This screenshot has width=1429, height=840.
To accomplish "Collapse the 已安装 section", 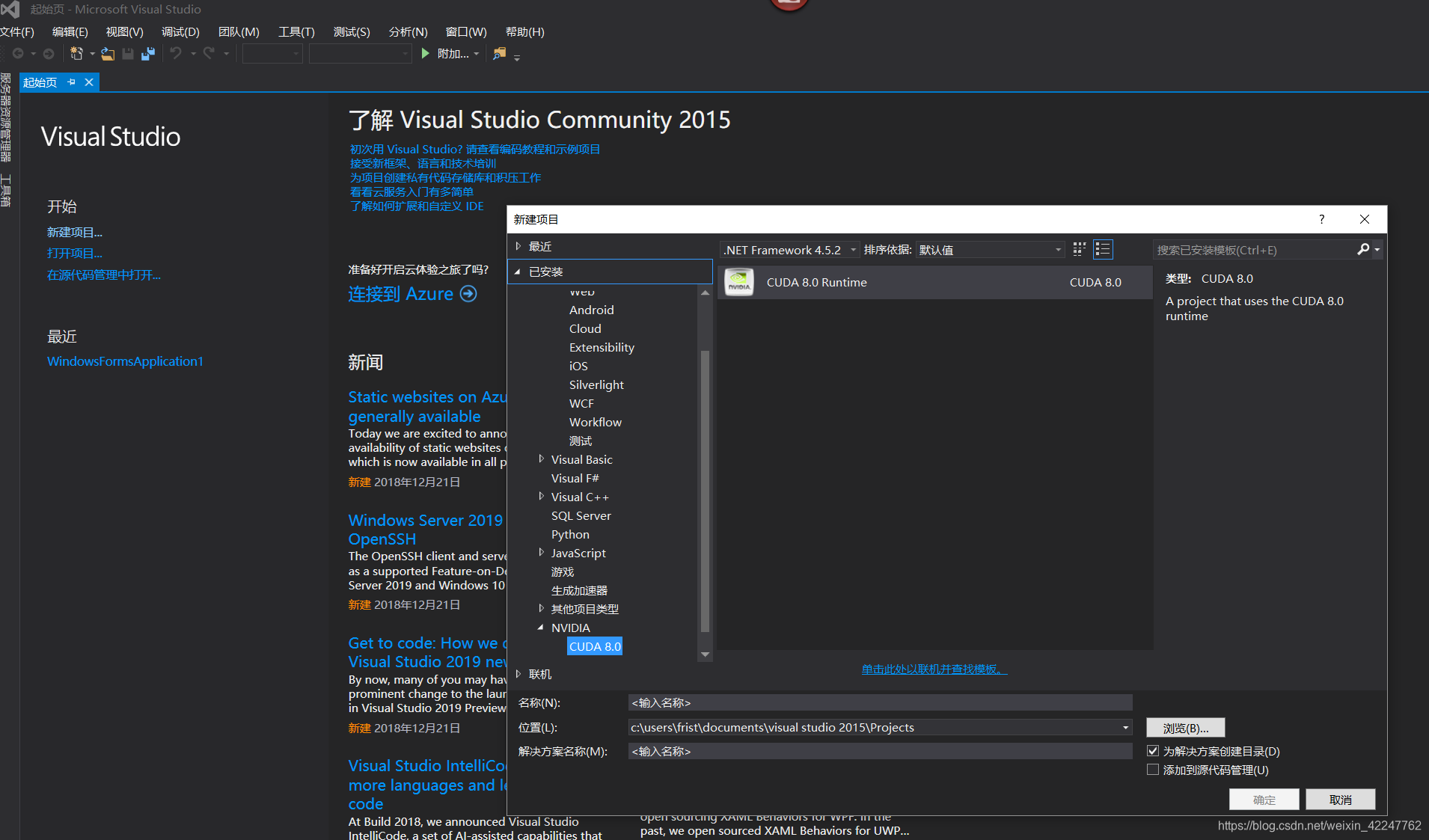I will (517, 272).
